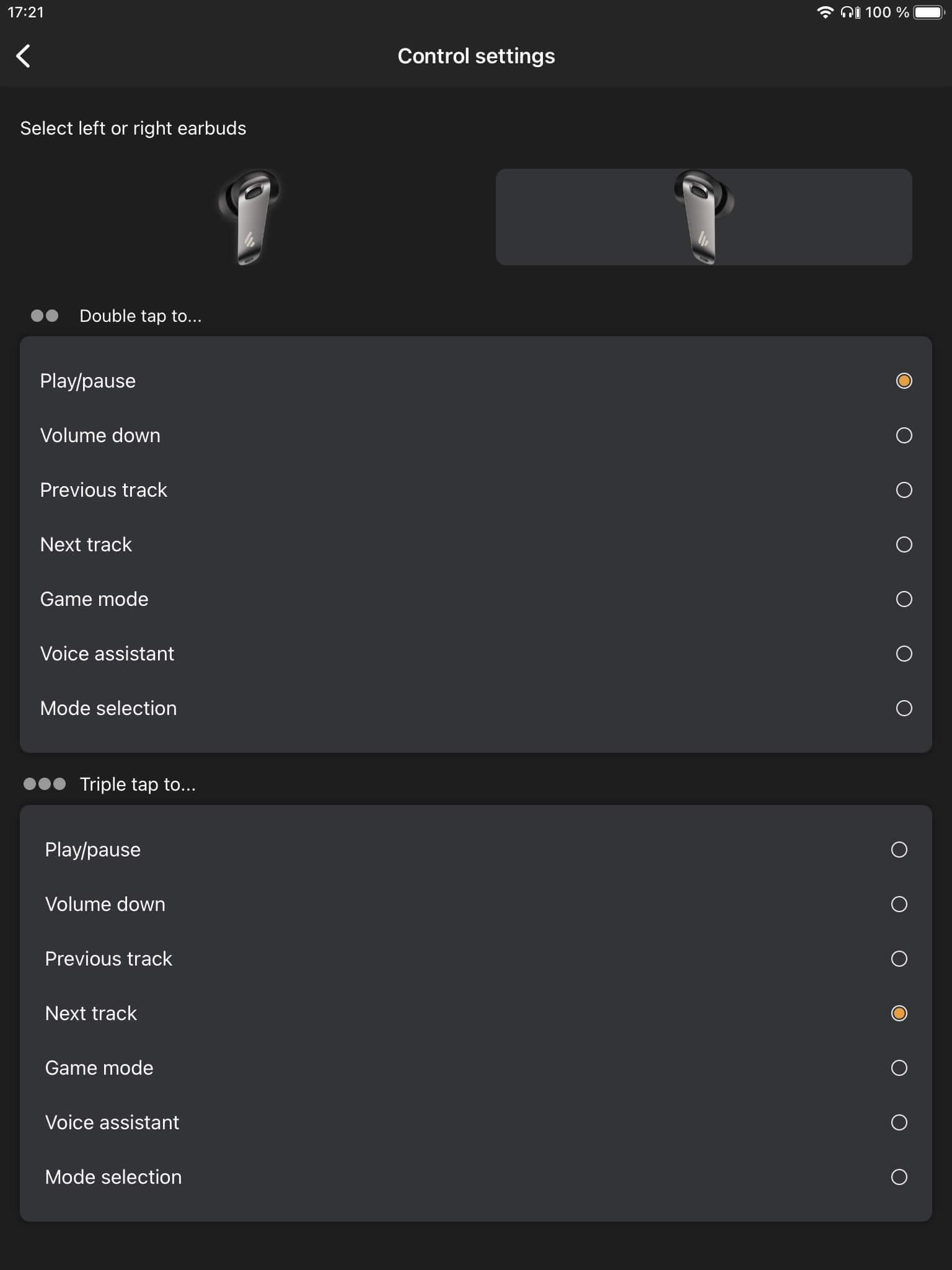
Task: Select Play/pause radio under Triple tap
Action: pyautogui.click(x=899, y=850)
